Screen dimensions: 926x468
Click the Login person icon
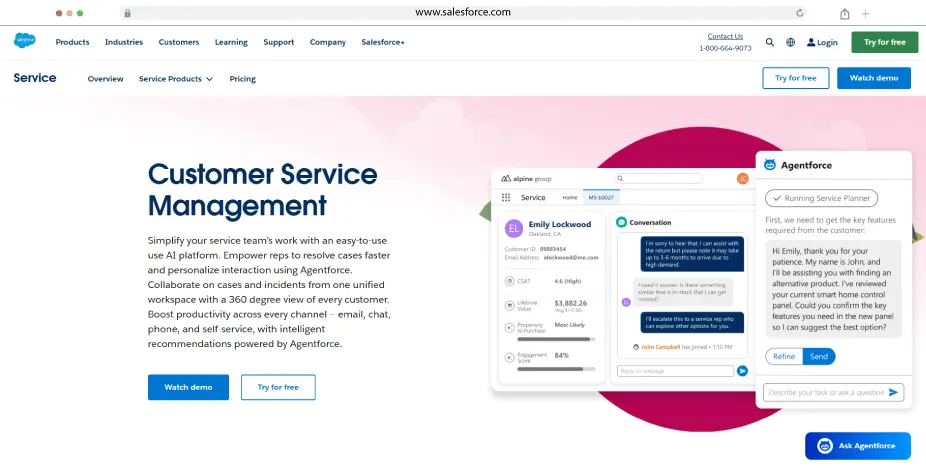pos(811,43)
